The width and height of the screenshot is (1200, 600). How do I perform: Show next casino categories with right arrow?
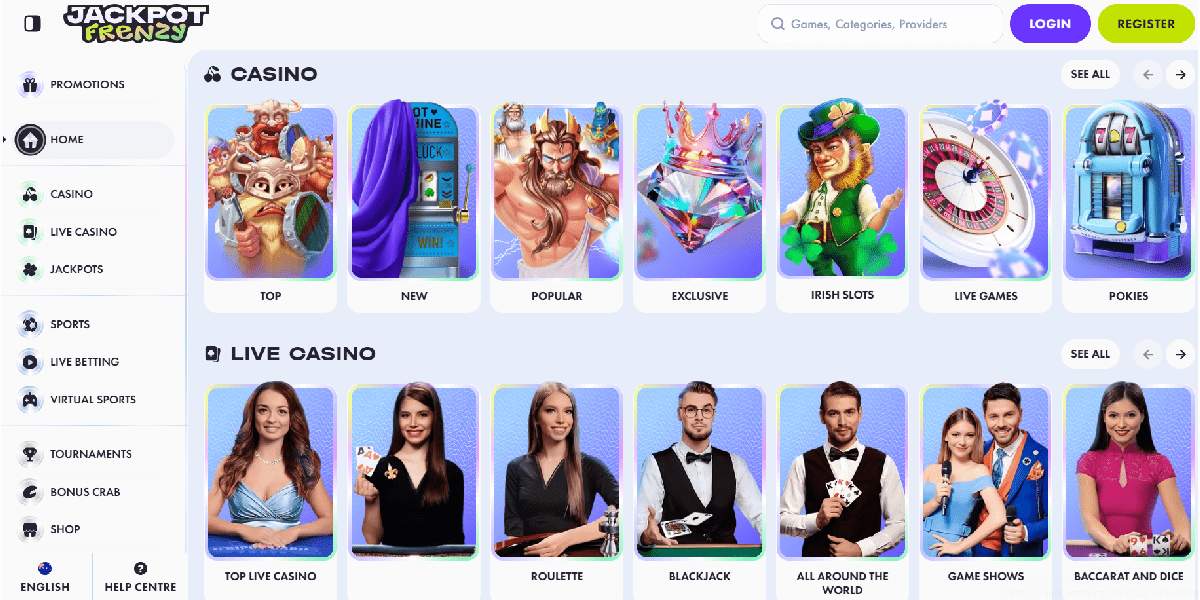(1181, 74)
